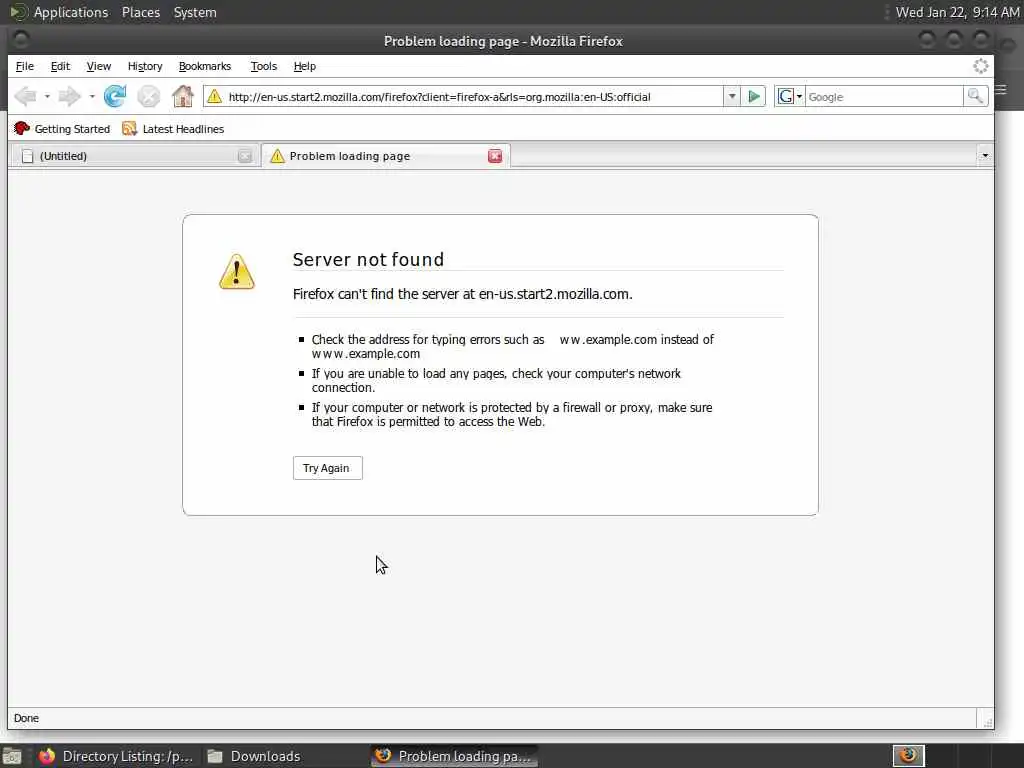This screenshot has width=1024, height=768.
Task: Click the magnifier search button
Action: pos(975,97)
